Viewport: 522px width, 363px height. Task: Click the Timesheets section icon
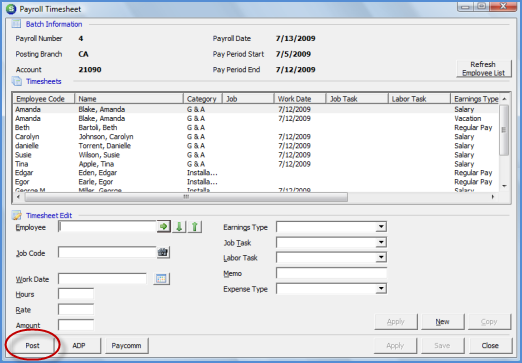click(17, 81)
